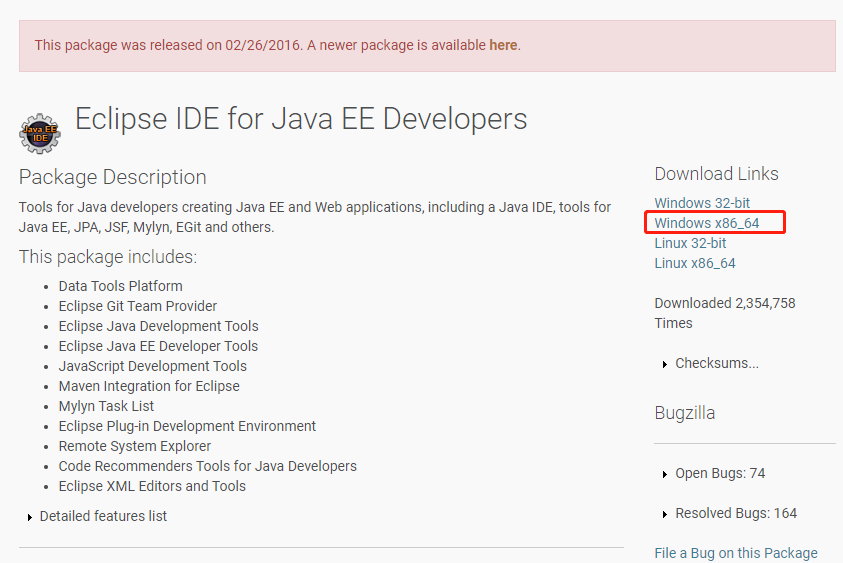Click the Download Links heading
The image size is (843, 563).
coord(716,174)
